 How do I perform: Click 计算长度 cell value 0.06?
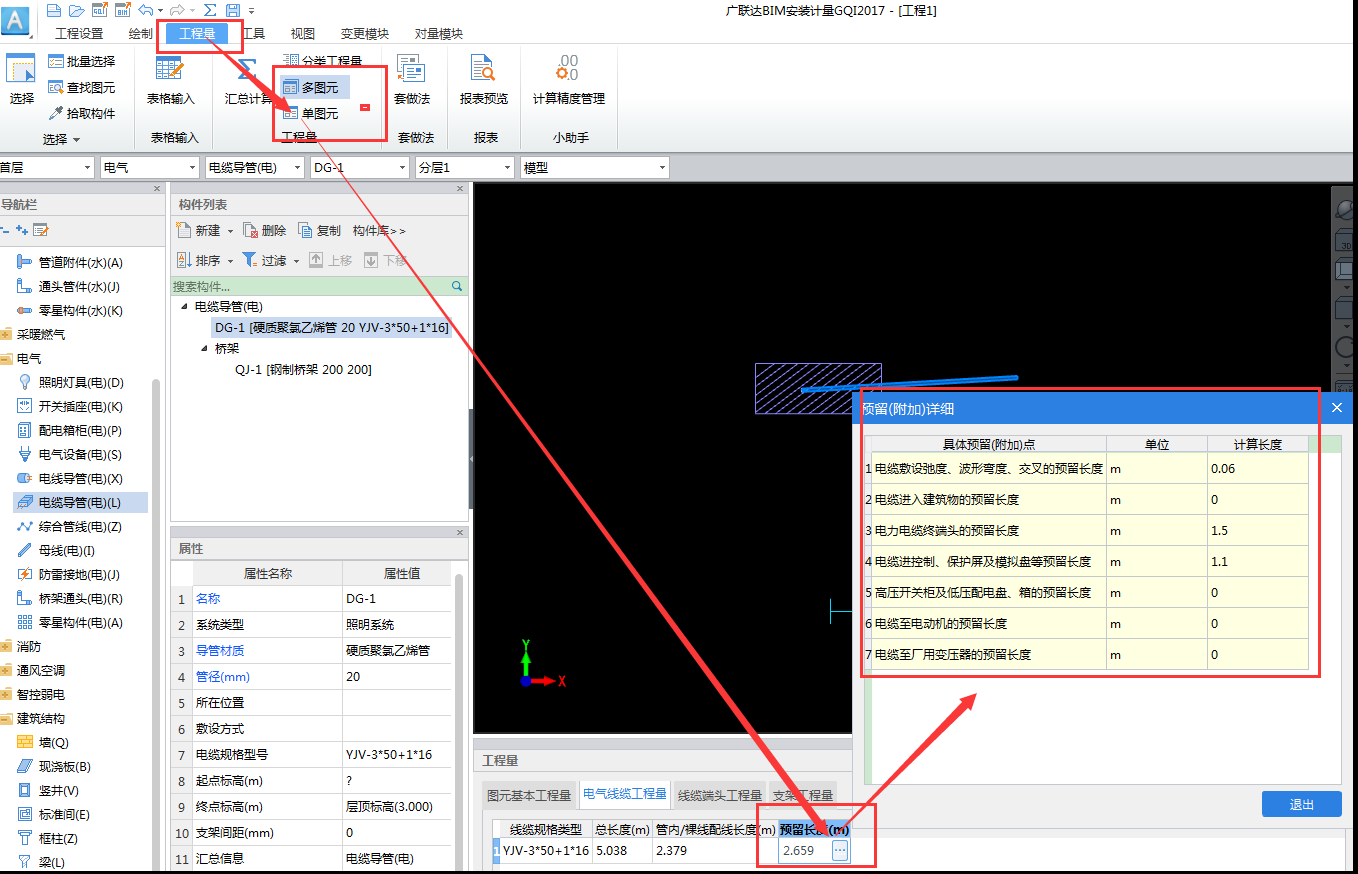[x=1257, y=468]
